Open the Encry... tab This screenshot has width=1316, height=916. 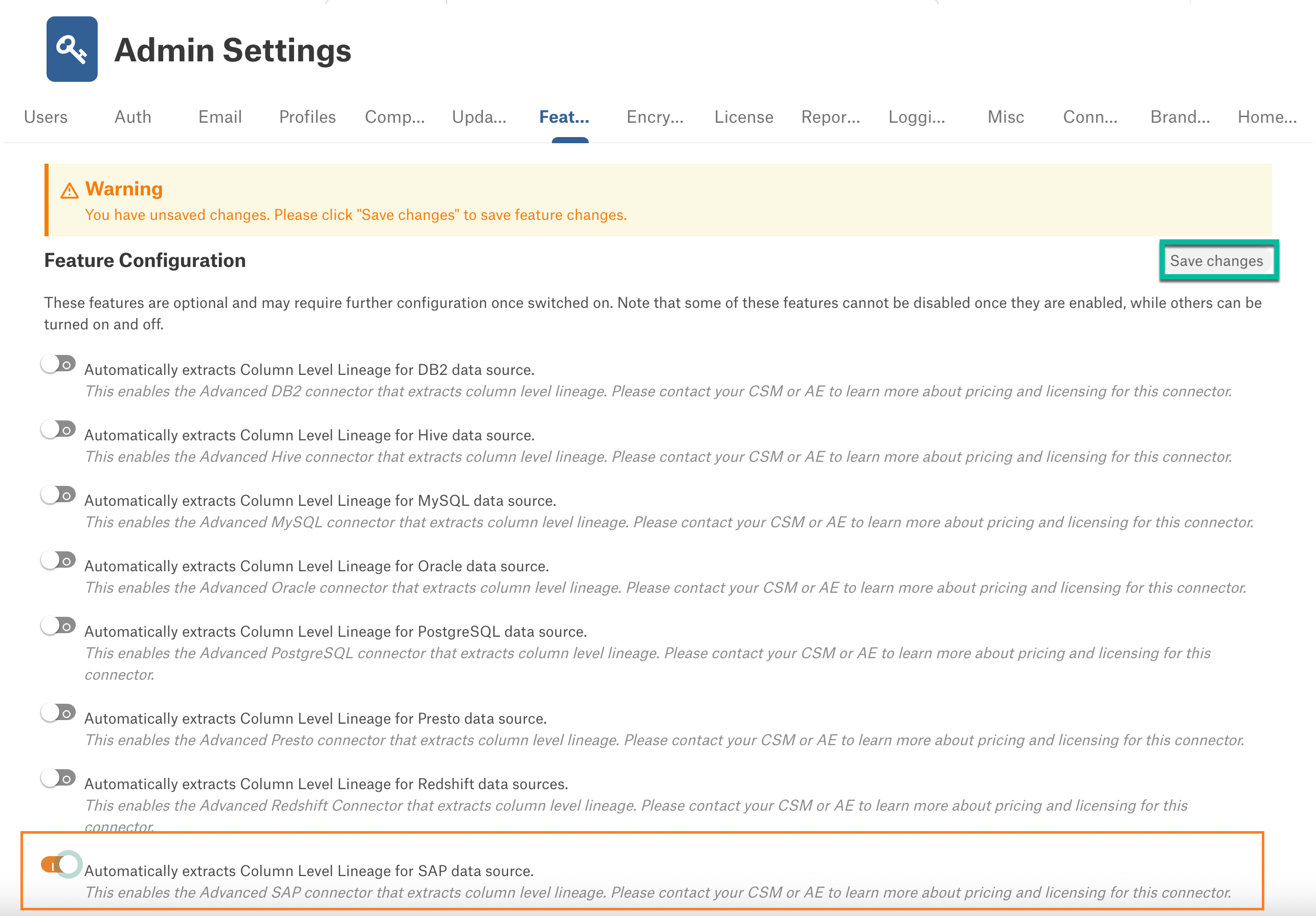coord(655,117)
